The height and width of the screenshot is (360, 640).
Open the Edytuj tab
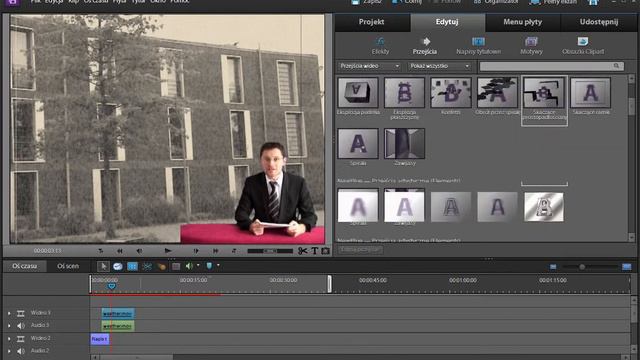pos(447,22)
